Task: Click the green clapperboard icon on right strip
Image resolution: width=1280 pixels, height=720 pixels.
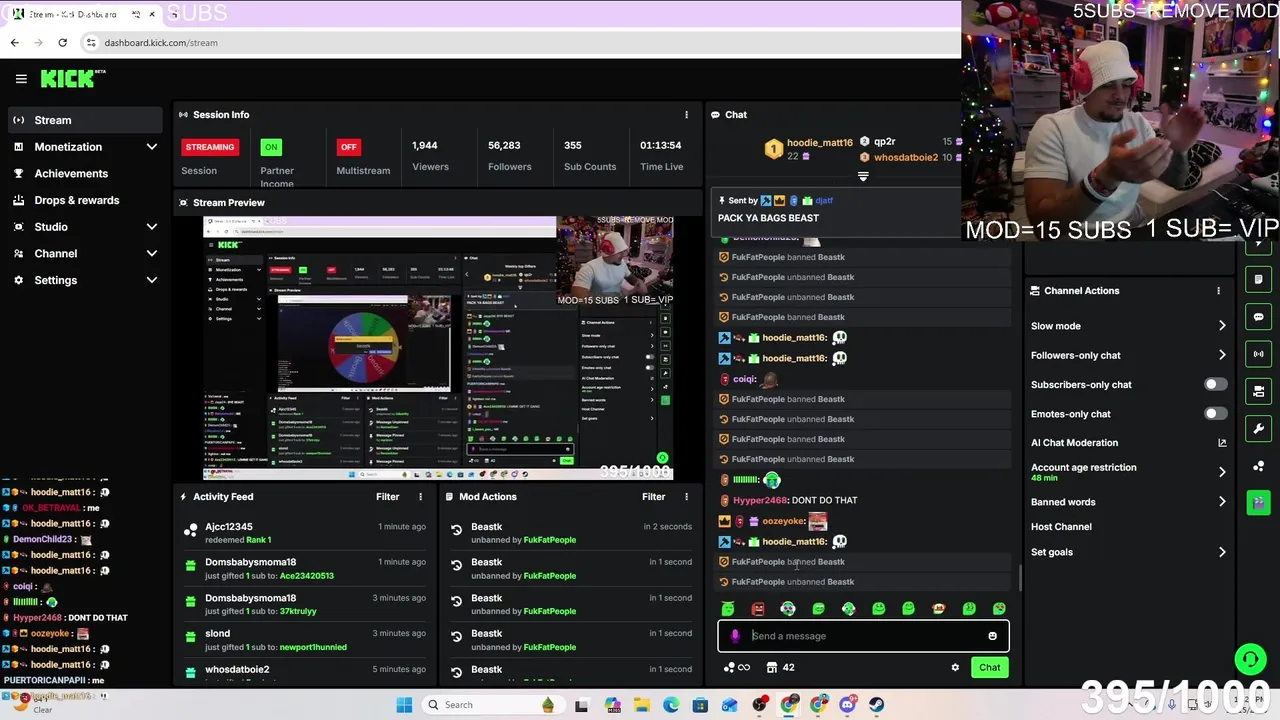Action: 1258,503
